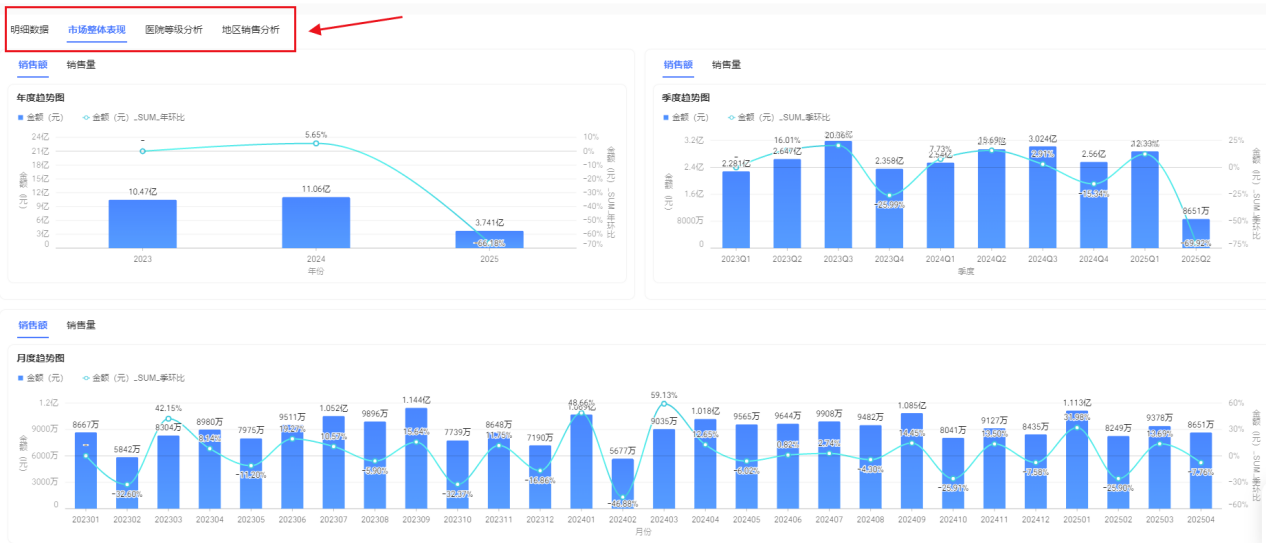Go to the 地区销售分析 tab
Screen dimensions: 1266x543
click(x=251, y=29)
